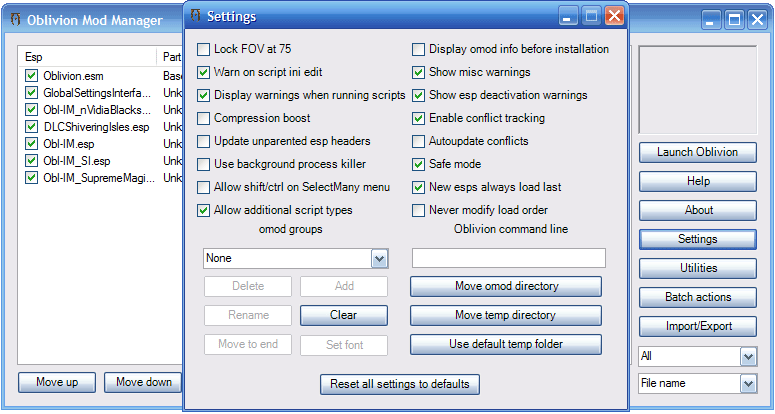775x414 pixels.
Task: Open the omod groups None dropdown
Action: pyautogui.click(x=379, y=258)
